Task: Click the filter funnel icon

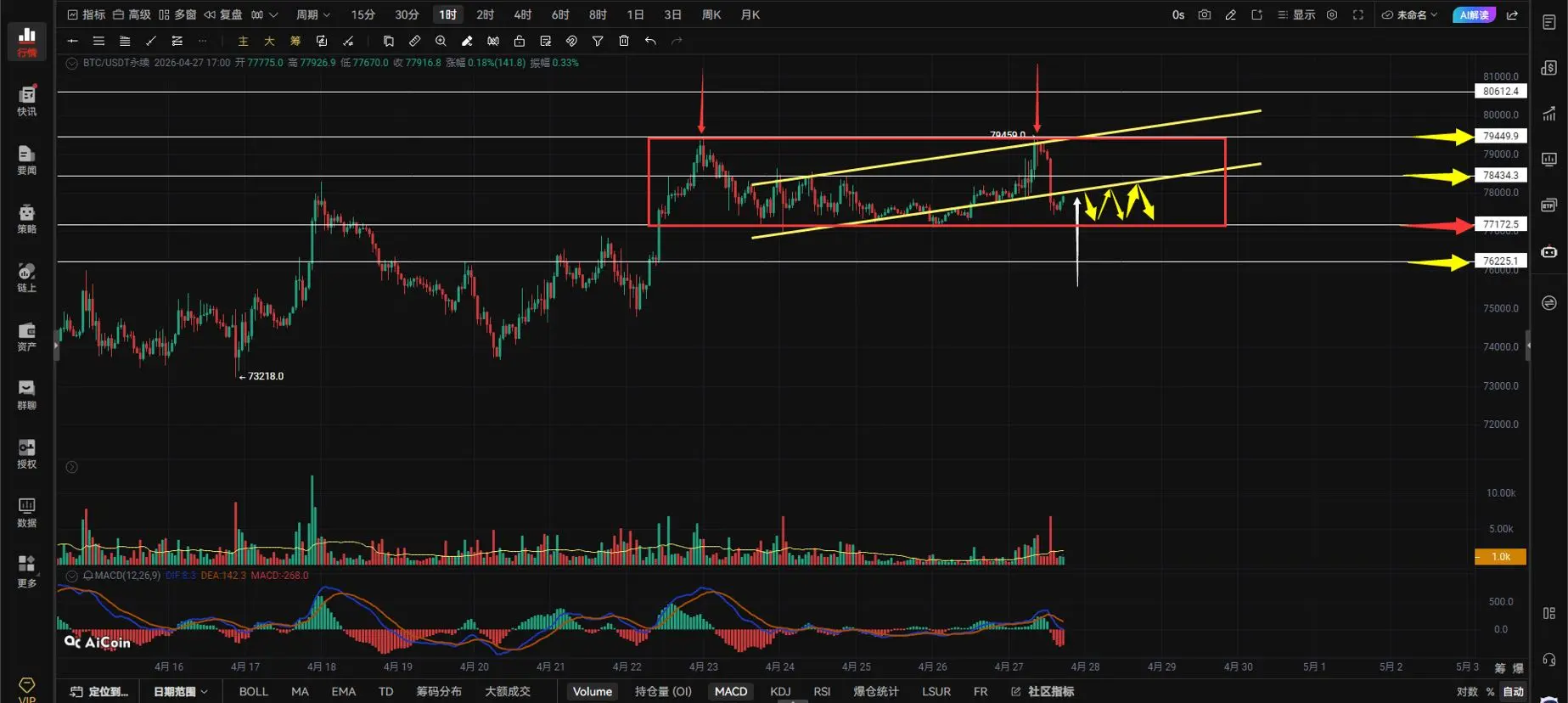Action: pos(598,41)
